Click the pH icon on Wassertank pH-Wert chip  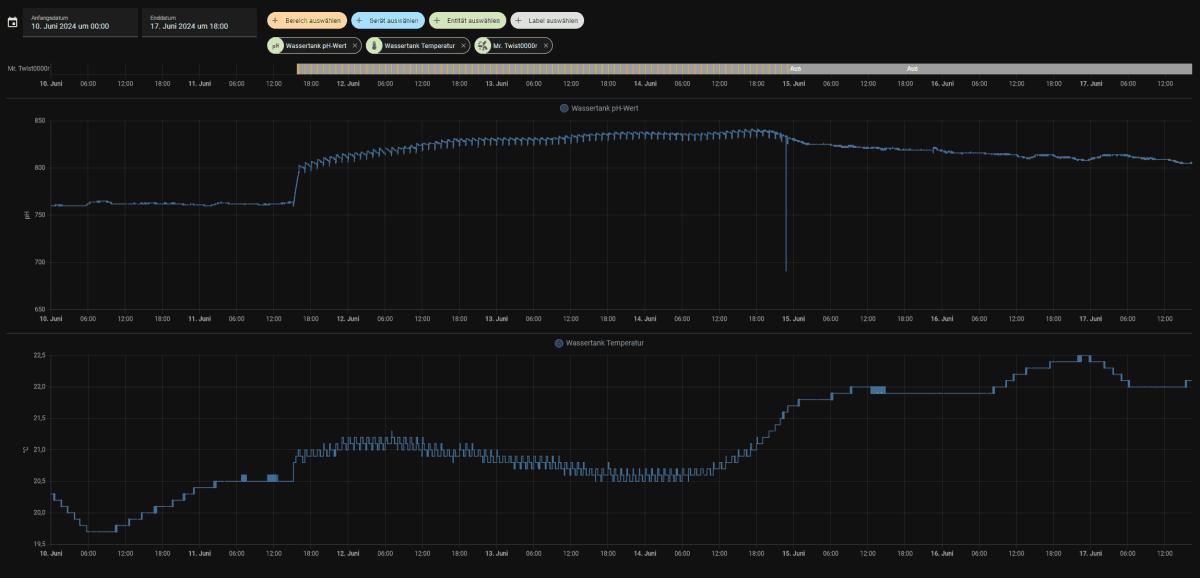[x=276, y=46]
